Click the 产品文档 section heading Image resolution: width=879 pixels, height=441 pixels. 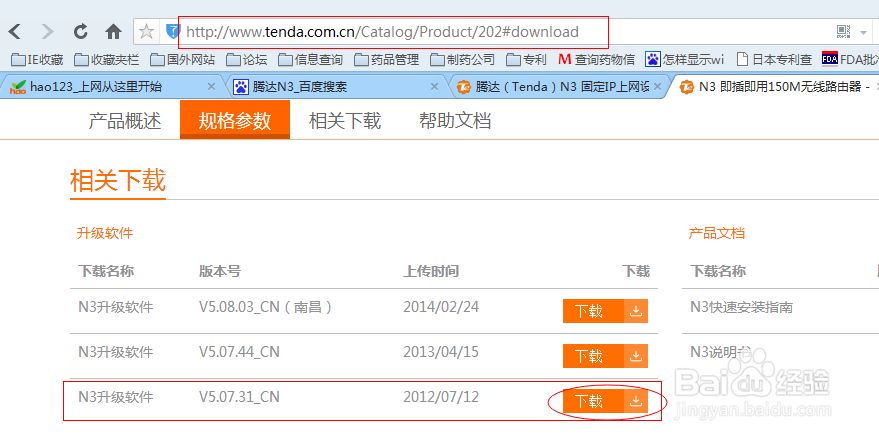click(x=717, y=233)
